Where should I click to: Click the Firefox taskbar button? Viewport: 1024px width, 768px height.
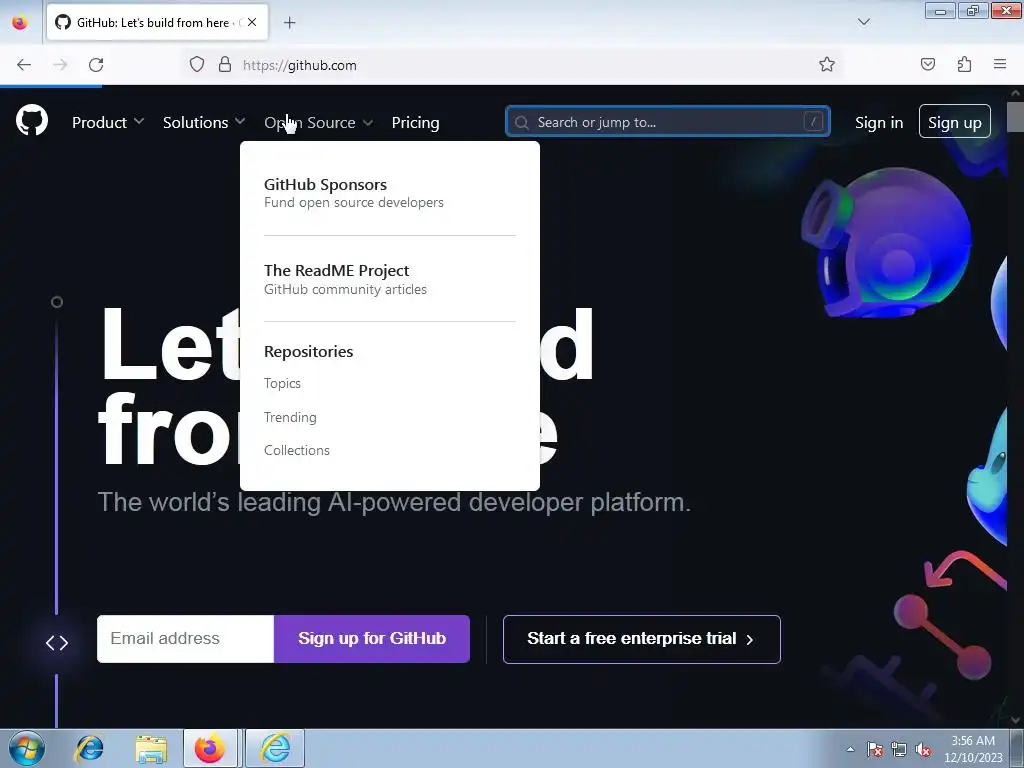click(210, 748)
